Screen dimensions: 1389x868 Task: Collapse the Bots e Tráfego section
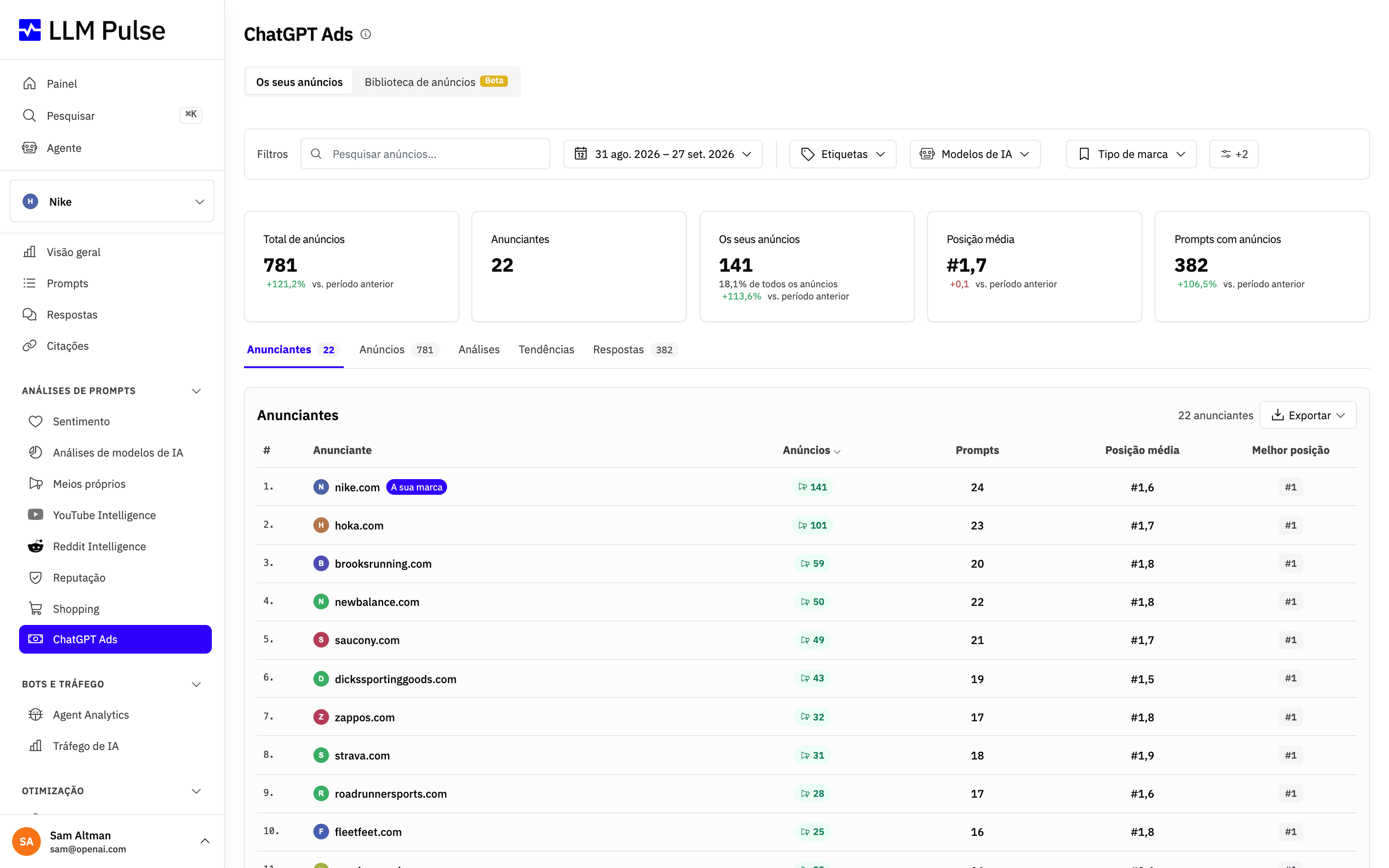tap(196, 684)
